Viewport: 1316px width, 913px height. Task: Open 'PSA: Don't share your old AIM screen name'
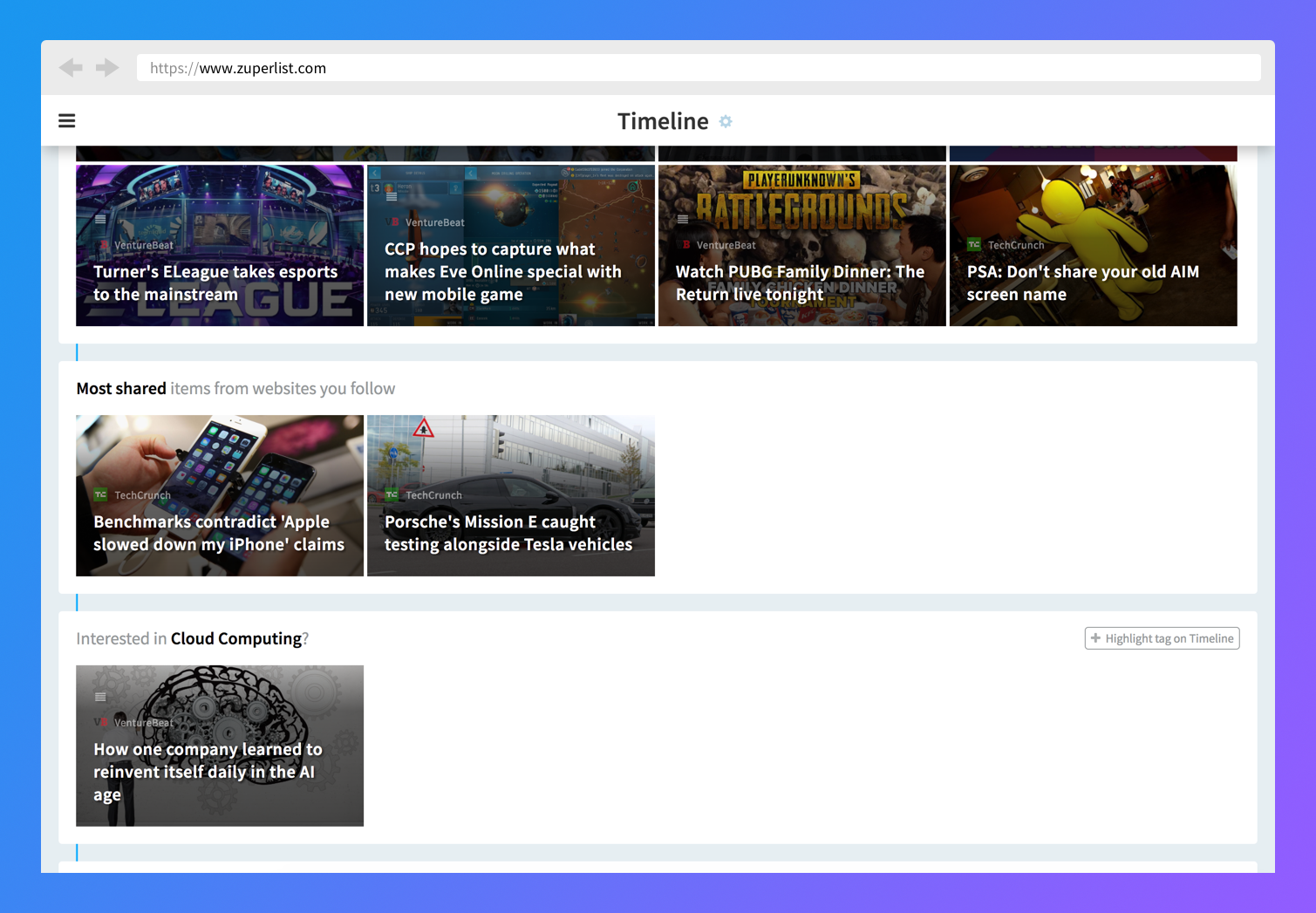1091,283
